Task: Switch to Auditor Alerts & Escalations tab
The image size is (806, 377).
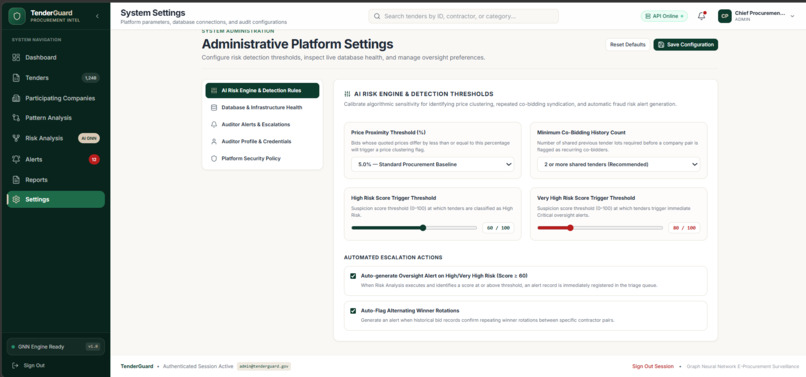Action: click(262, 124)
